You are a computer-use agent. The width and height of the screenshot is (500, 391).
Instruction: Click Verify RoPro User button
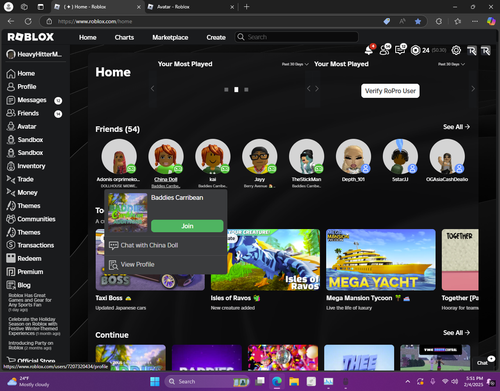pos(390,91)
